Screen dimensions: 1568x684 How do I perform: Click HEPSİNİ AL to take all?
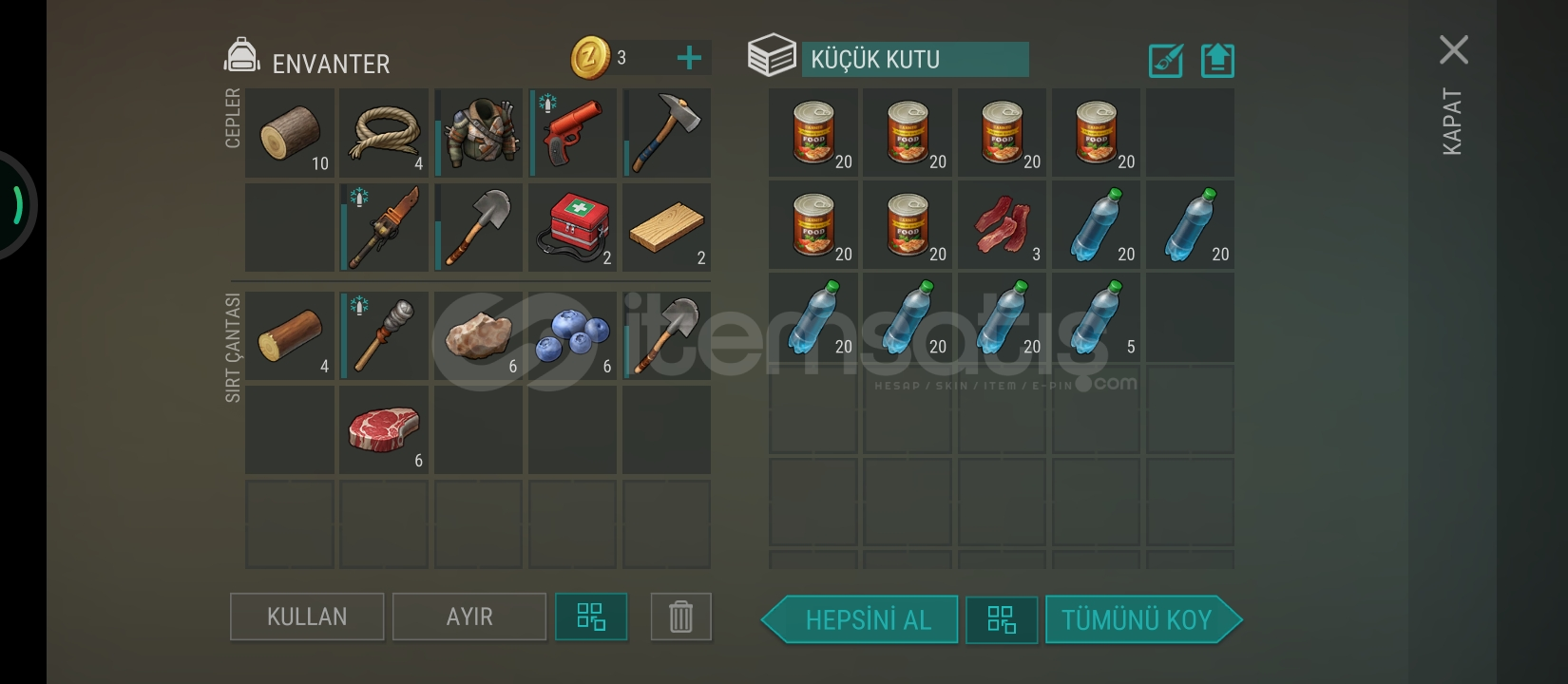point(860,619)
